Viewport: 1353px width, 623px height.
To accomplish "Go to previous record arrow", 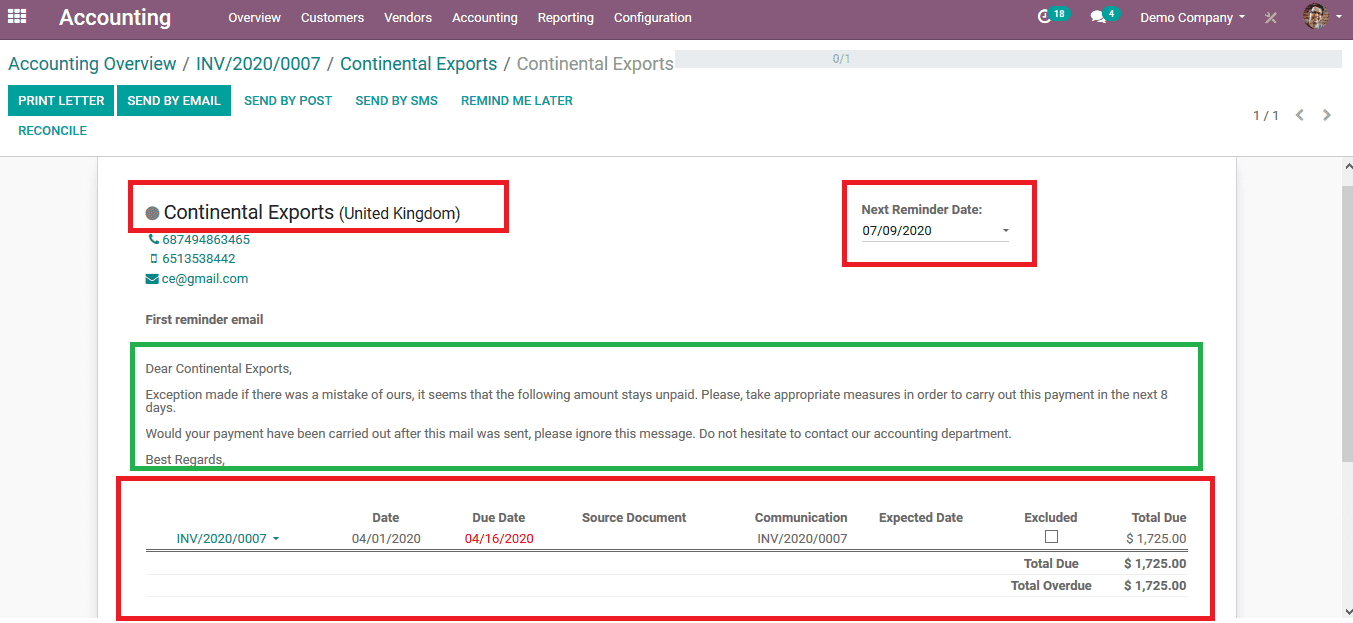I will [x=1300, y=115].
